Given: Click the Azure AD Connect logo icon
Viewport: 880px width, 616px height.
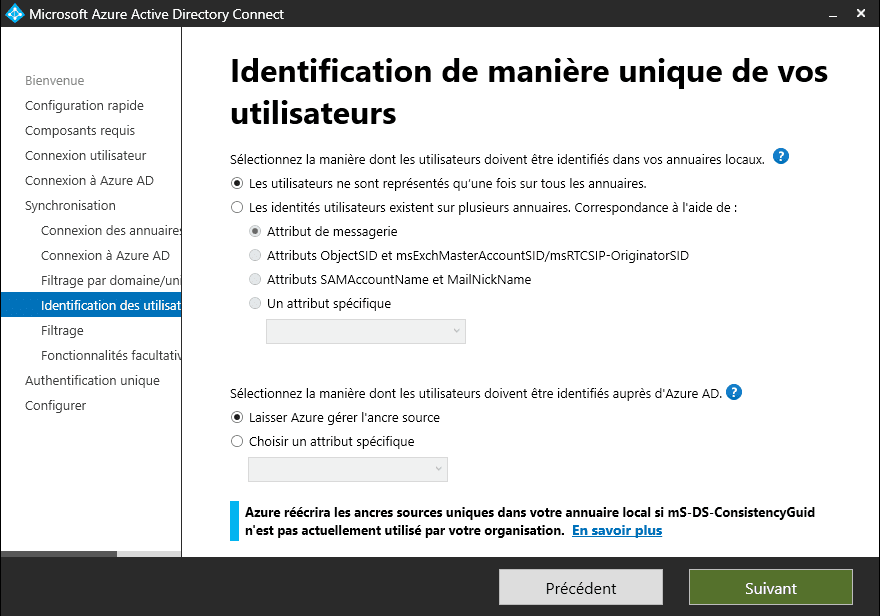Looking at the screenshot, I should [13, 14].
